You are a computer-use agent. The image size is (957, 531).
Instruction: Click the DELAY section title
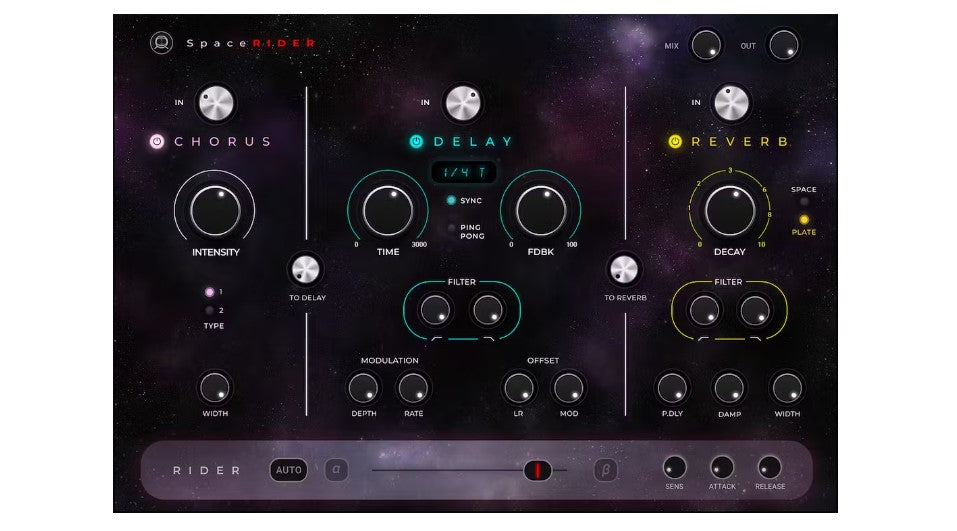(x=473, y=142)
